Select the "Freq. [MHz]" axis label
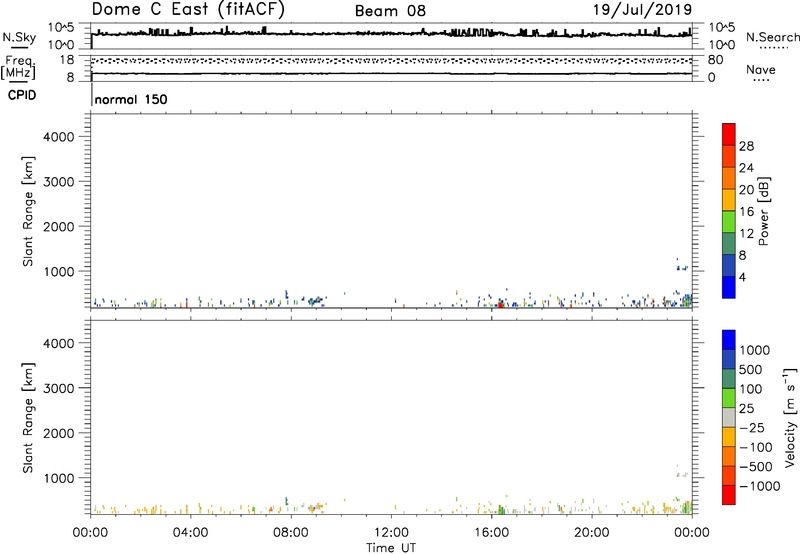The image size is (800, 554). 18,67
